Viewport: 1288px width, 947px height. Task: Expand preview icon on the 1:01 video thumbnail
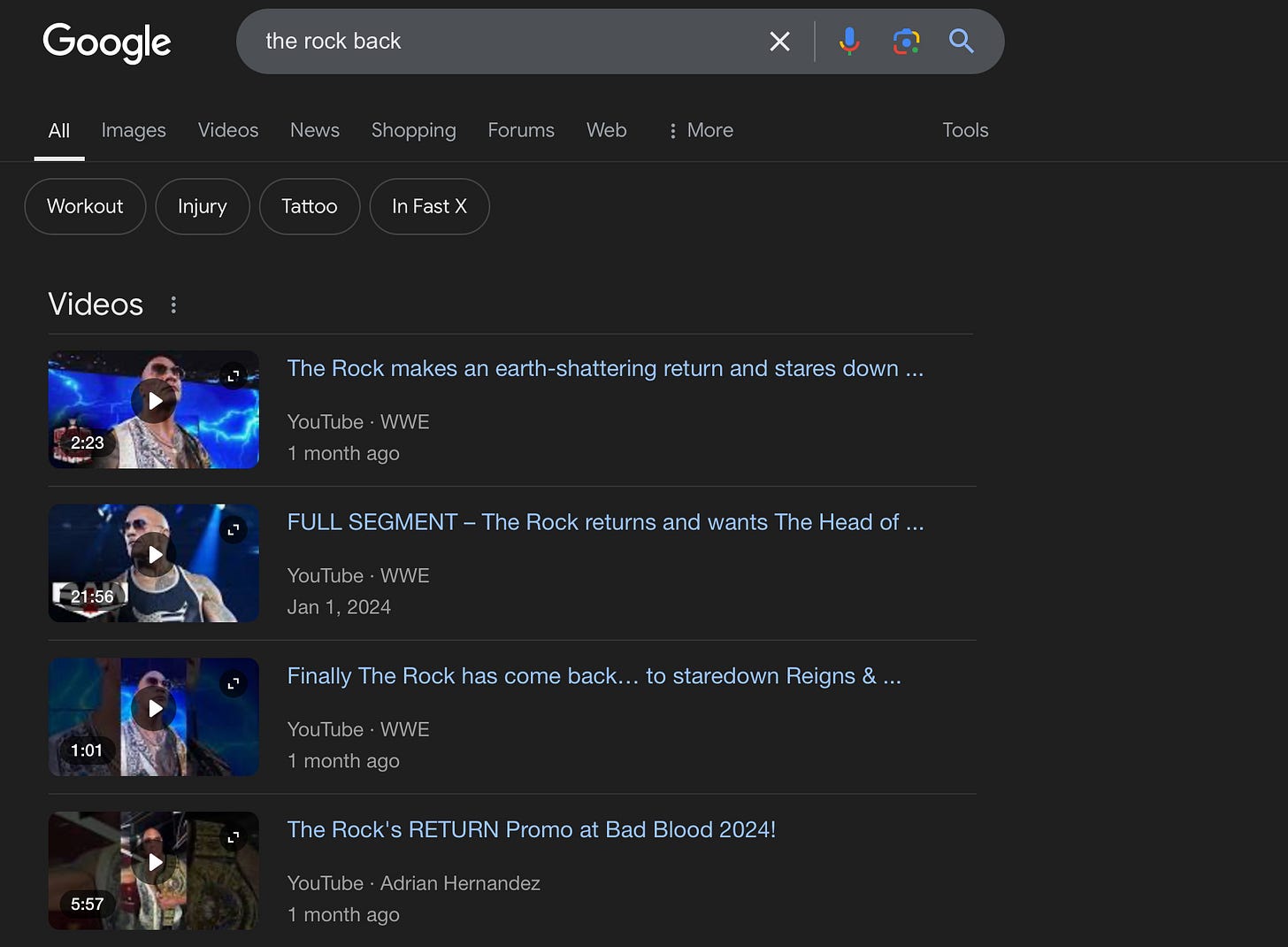point(234,683)
